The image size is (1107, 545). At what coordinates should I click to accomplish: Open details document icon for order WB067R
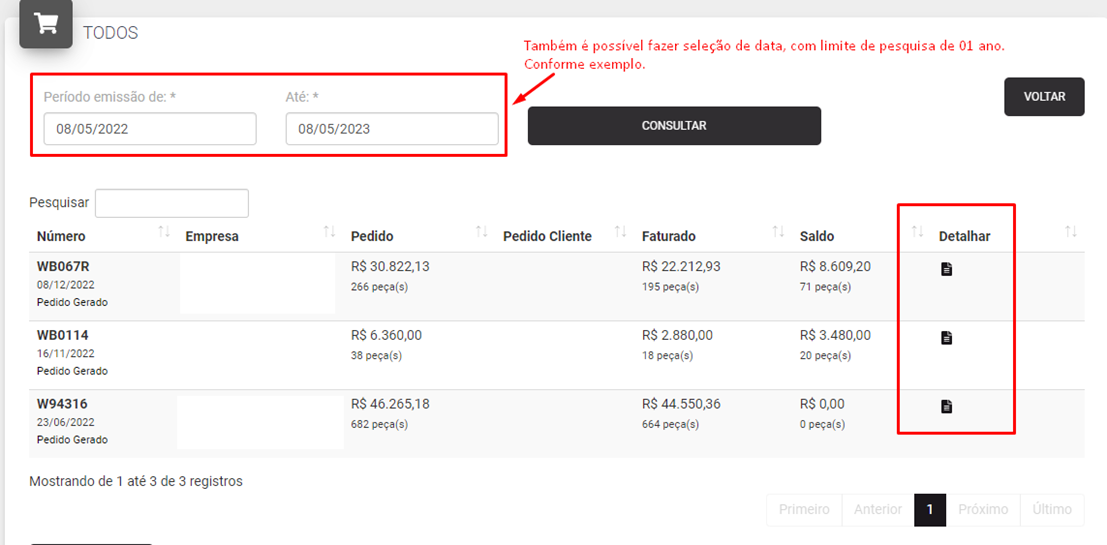click(x=947, y=269)
